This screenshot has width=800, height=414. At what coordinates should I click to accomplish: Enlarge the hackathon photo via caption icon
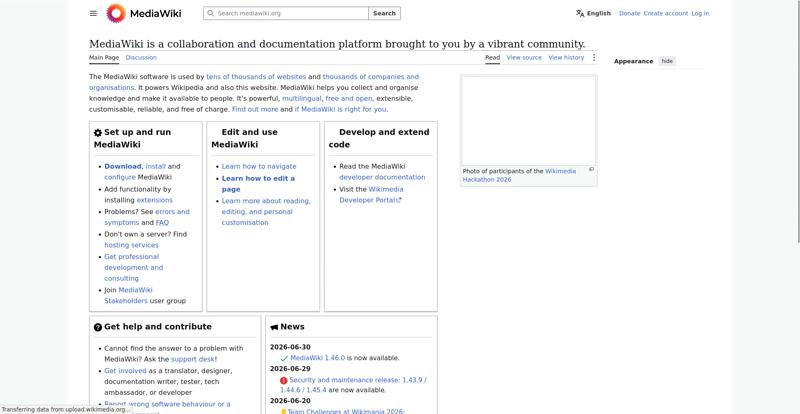coord(591,169)
